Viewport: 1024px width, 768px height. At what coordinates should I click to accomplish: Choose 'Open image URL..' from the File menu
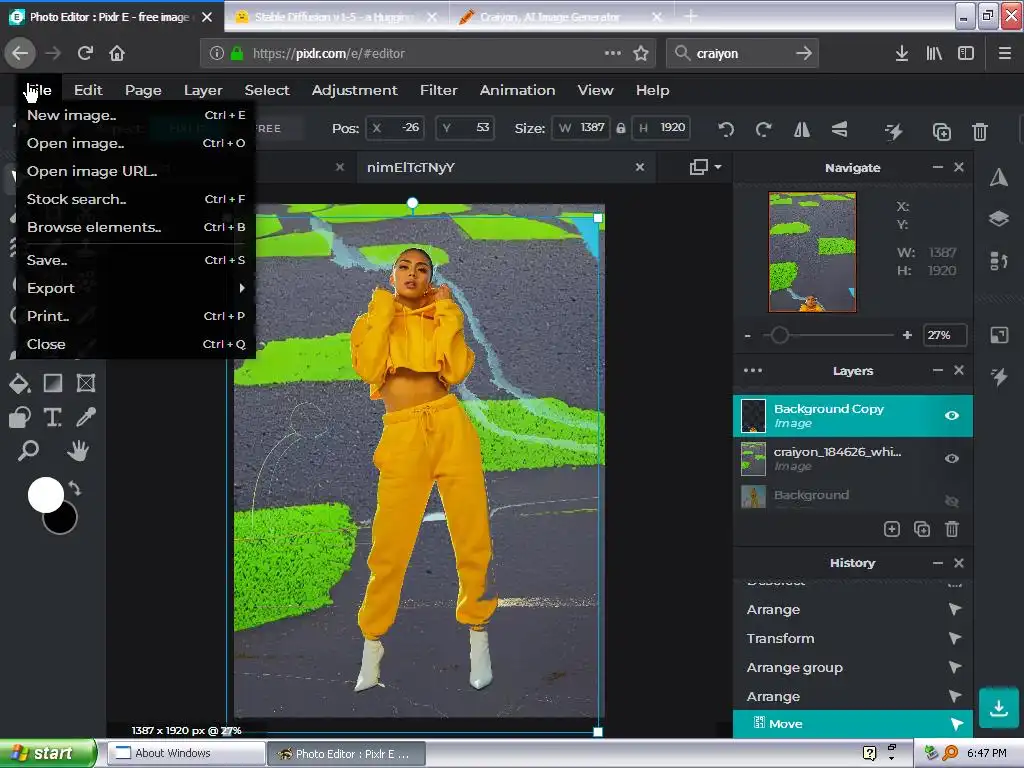[x=91, y=171]
